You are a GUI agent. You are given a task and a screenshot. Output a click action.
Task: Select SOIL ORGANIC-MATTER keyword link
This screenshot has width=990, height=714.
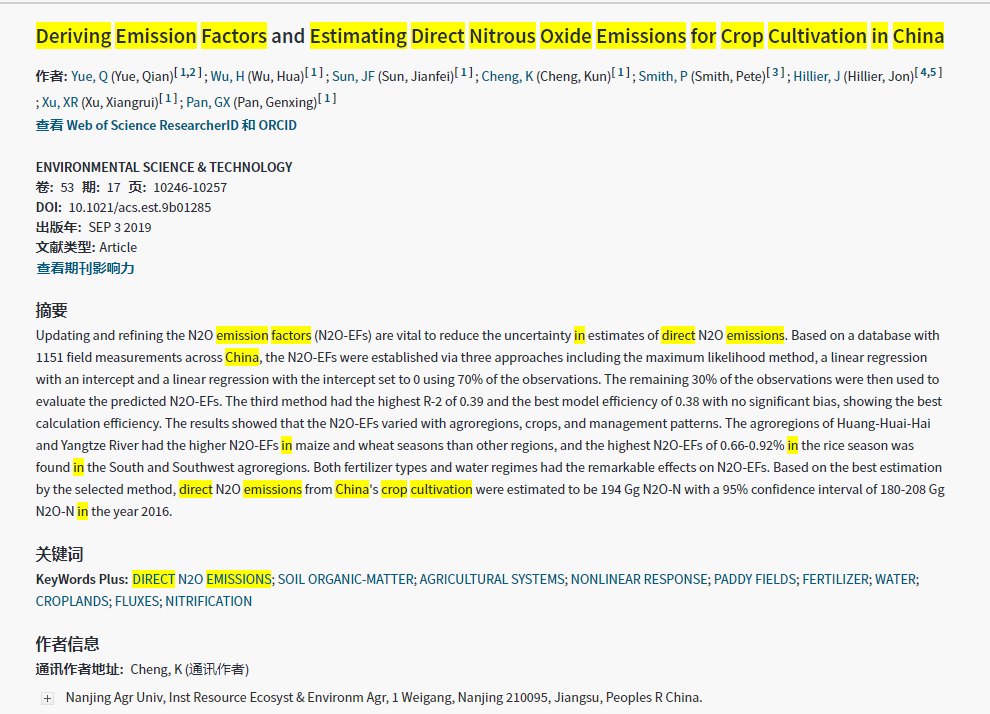click(x=345, y=579)
